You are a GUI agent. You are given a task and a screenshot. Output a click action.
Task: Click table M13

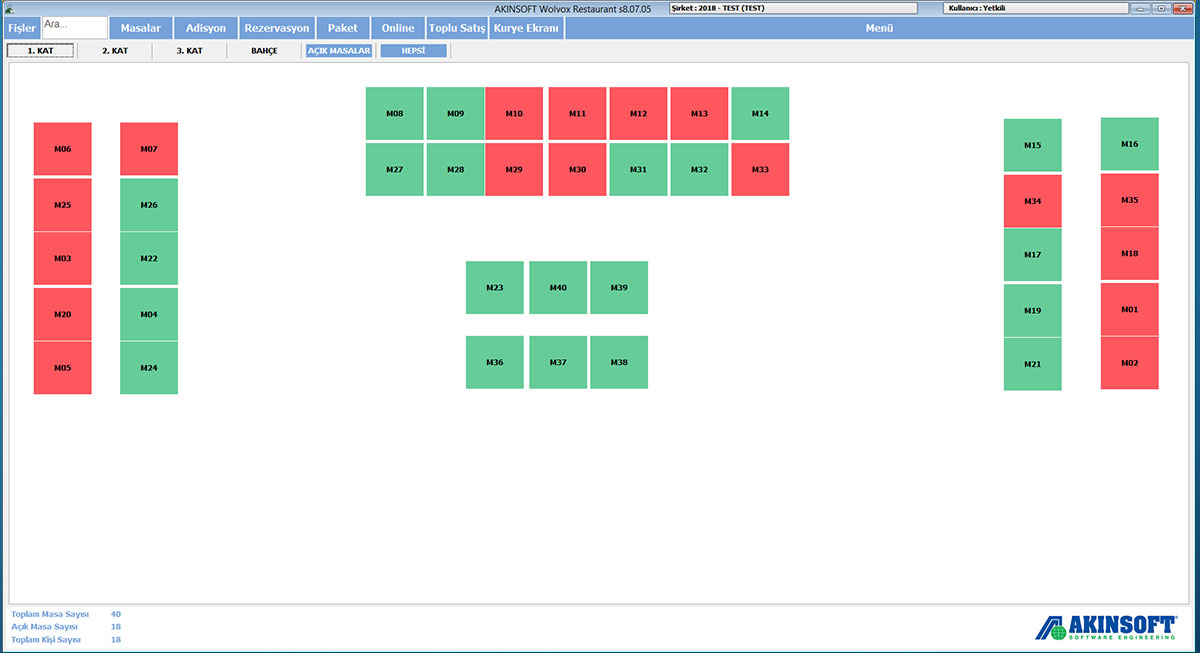coord(699,114)
